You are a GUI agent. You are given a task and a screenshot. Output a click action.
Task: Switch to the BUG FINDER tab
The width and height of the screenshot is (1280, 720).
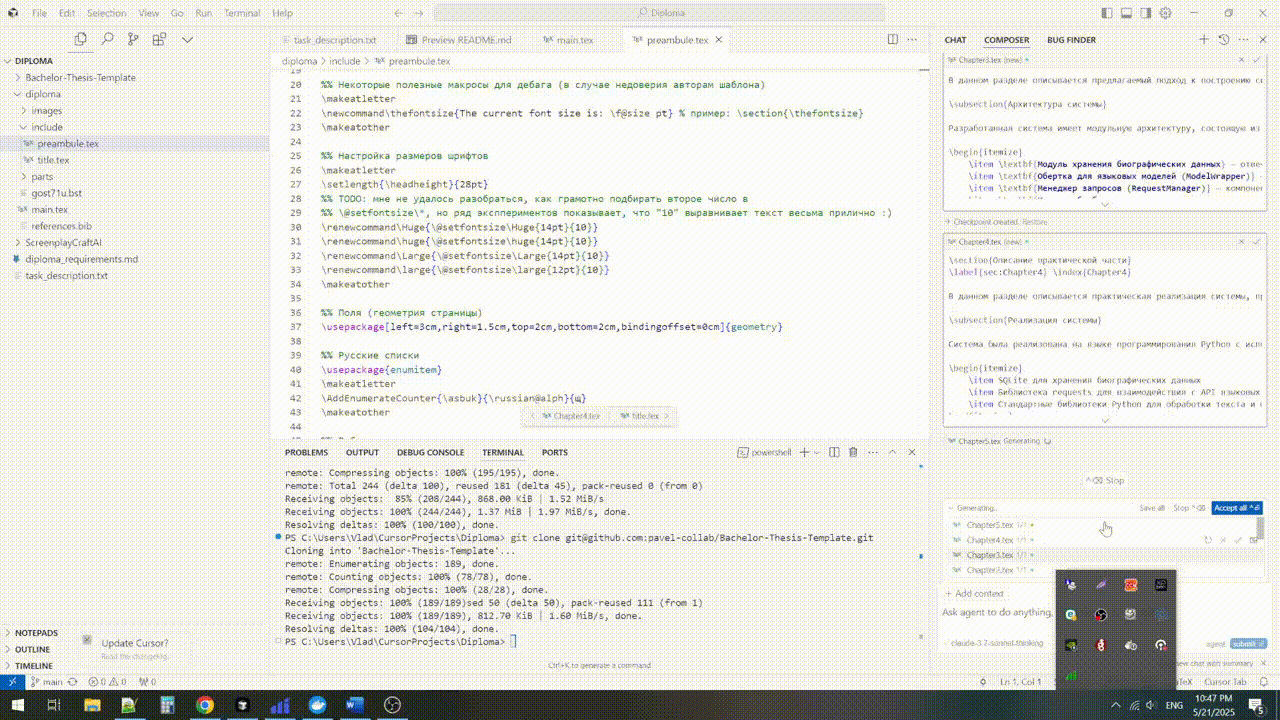(1071, 40)
